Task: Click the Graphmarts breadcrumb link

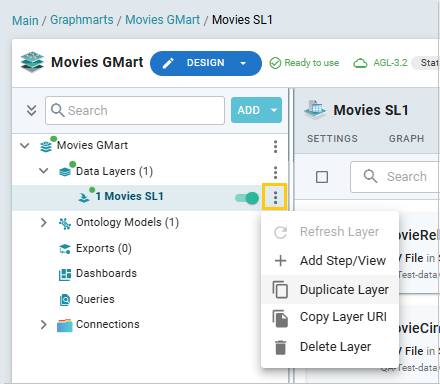Action: point(82,20)
